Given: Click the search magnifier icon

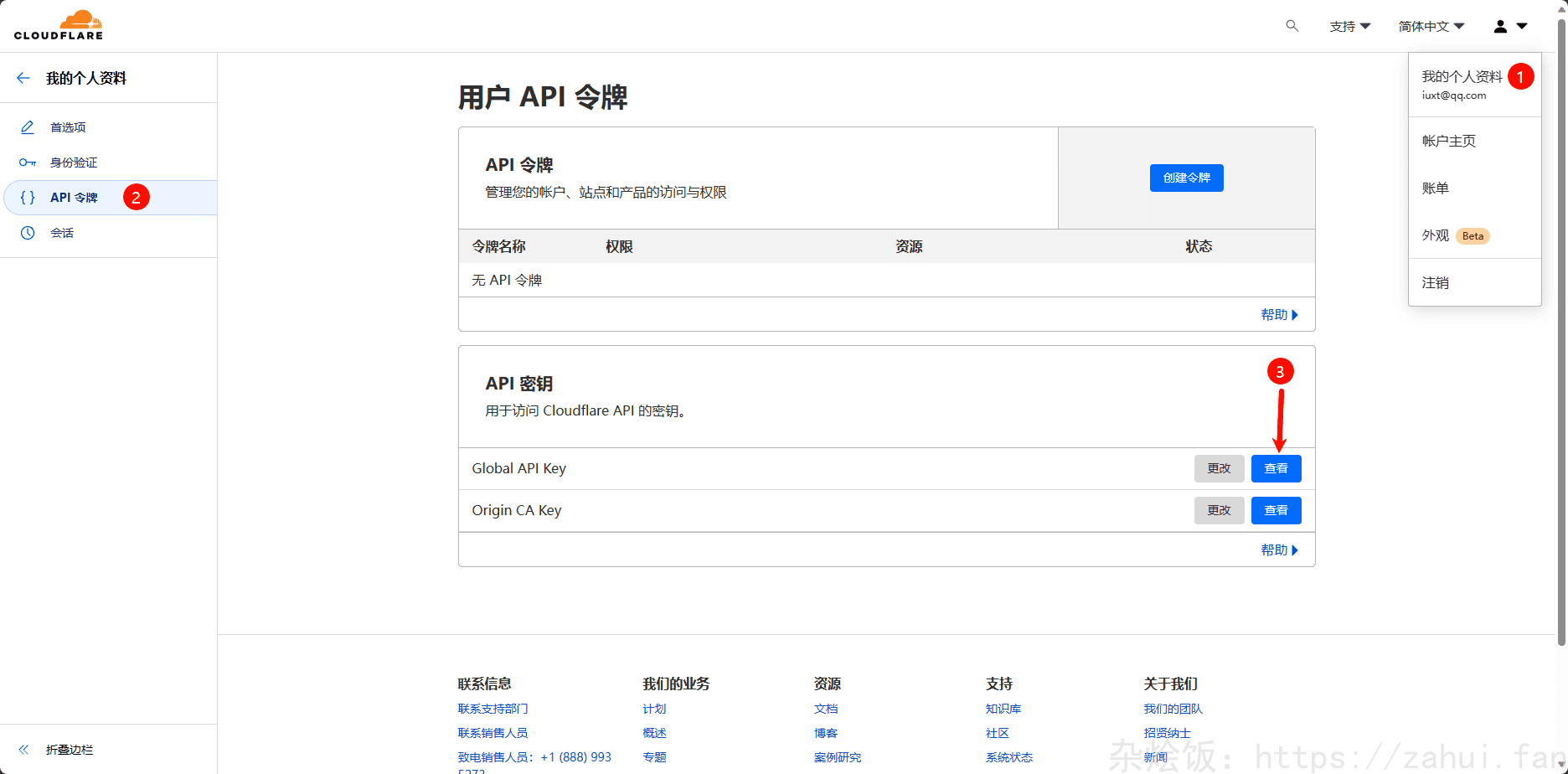Looking at the screenshot, I should (x=1292, y=26).
